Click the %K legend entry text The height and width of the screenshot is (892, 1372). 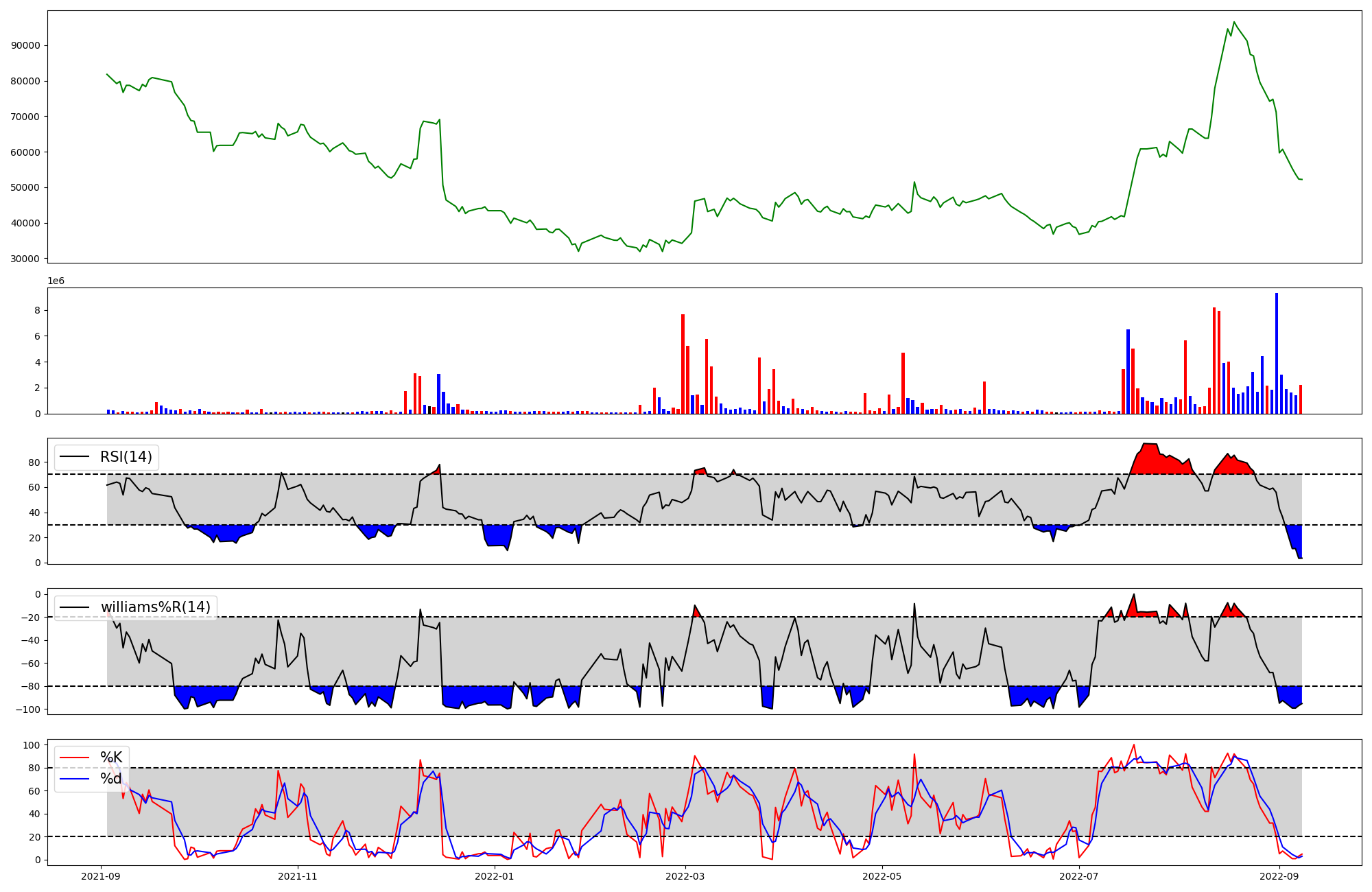tap(111, 758)
